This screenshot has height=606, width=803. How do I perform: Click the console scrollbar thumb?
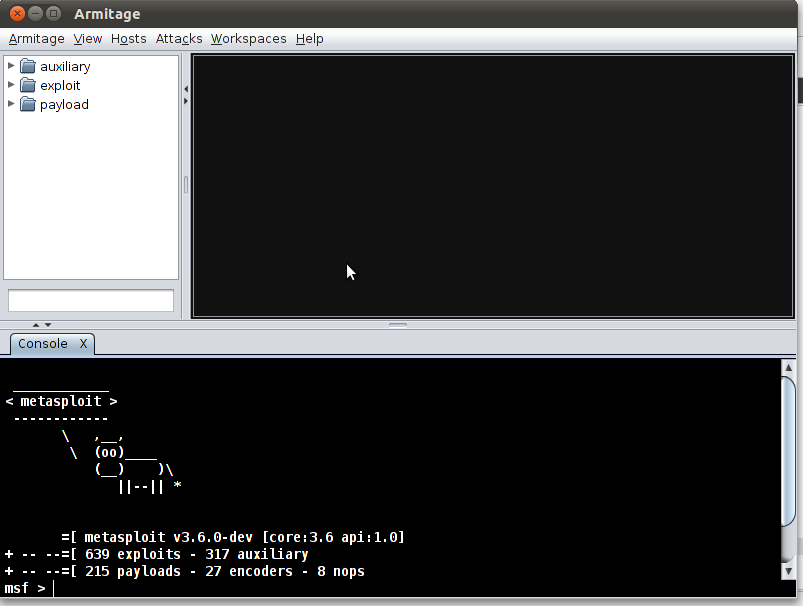[788, 450]
